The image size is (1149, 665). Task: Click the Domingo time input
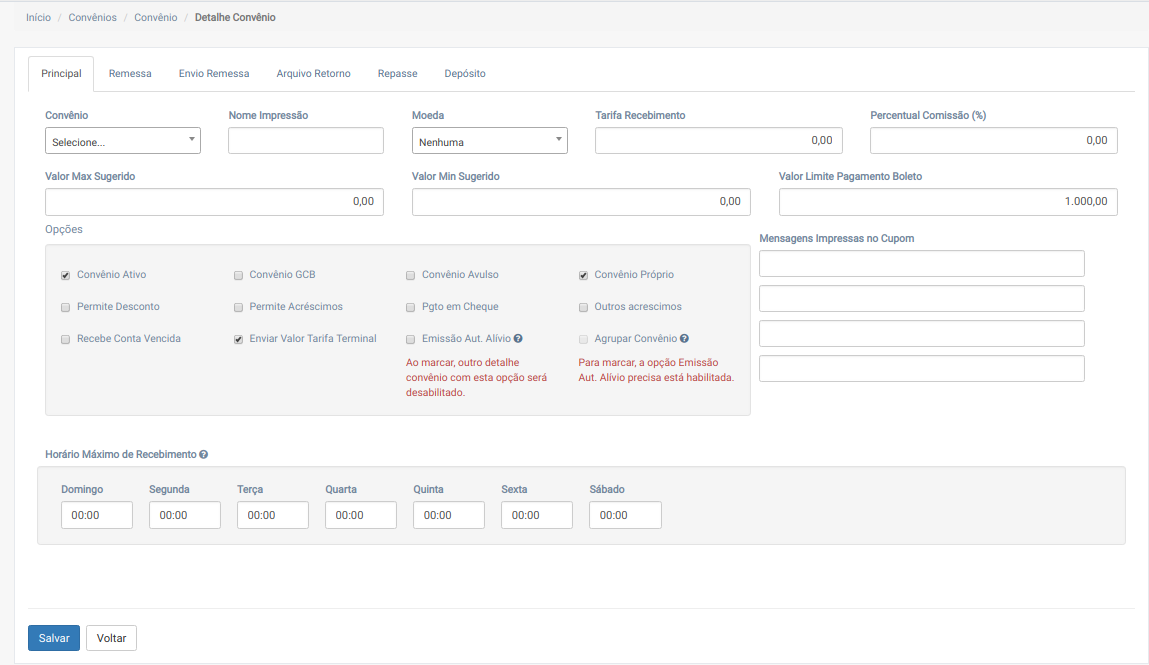[97, 515]
